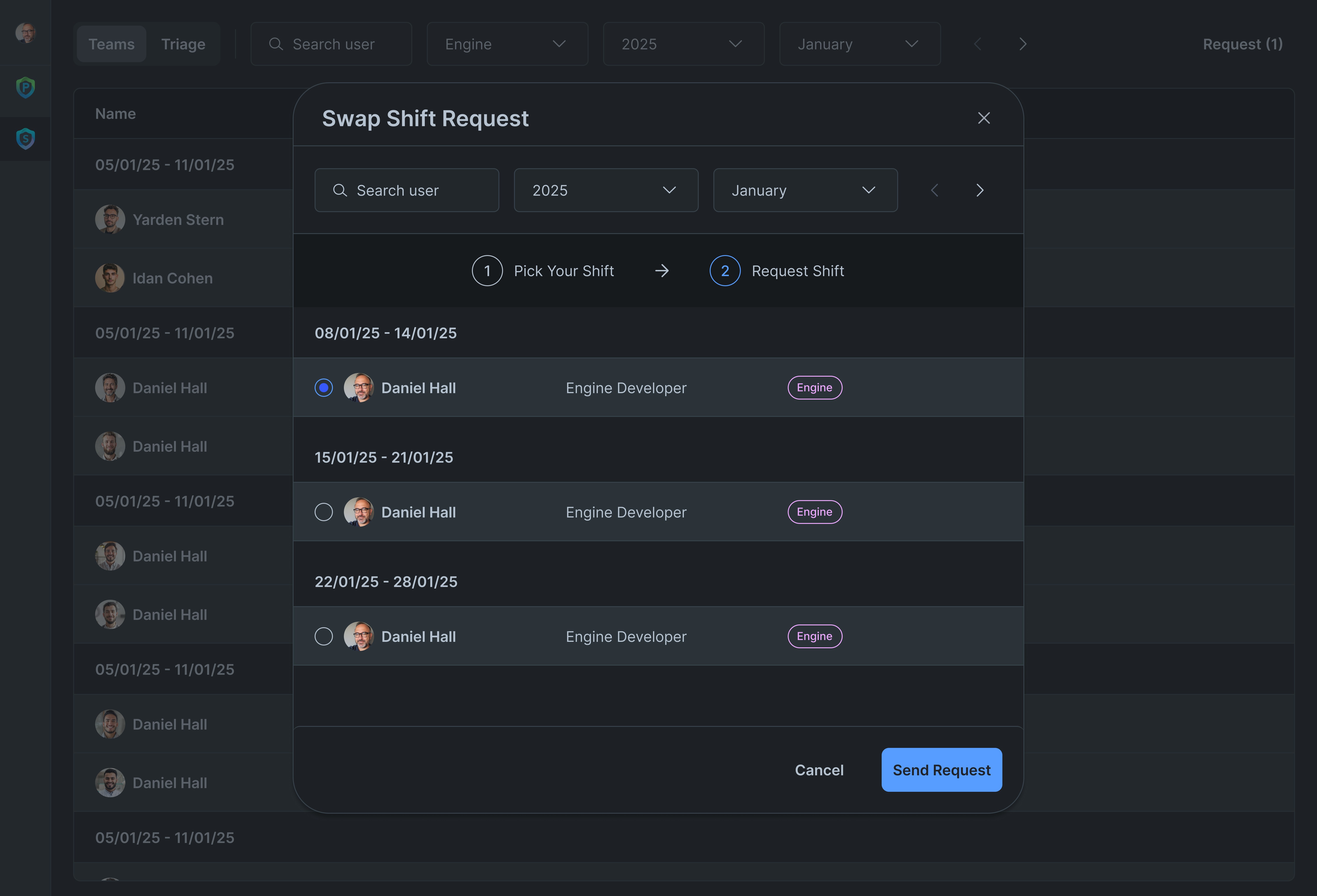Image resolution: width=1317 pixels, height=896 pixels.
Task: Click the Send Request button
Action: coord(941,770)
